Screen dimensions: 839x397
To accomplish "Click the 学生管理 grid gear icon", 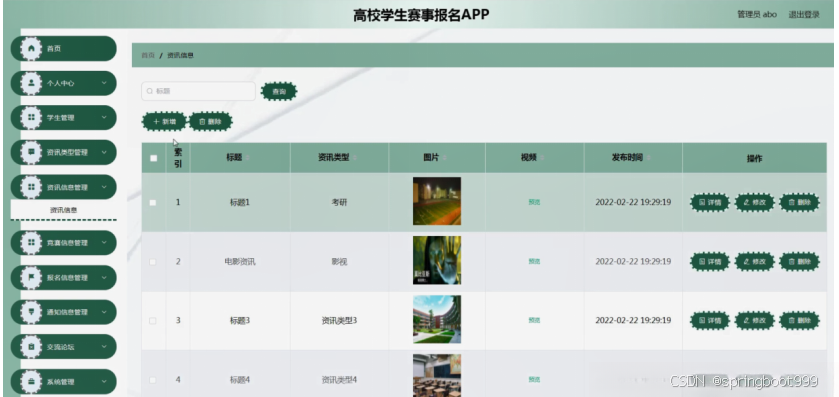I will point(31,118).
